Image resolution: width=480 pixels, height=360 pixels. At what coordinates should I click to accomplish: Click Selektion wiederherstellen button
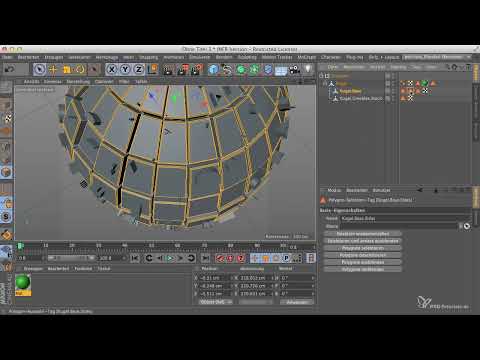tap(363, 234)
